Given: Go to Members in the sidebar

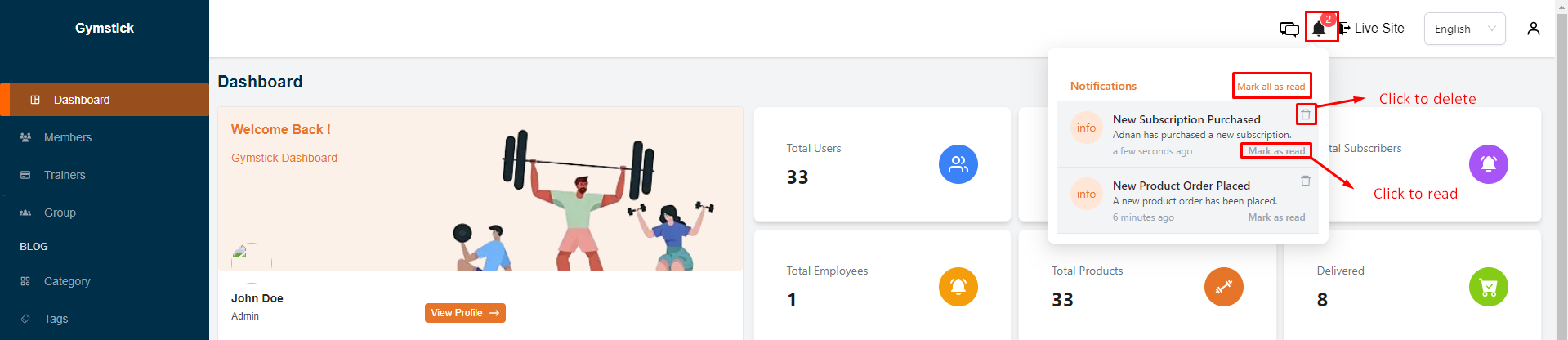Looking at the screenshot, I should click(68, 137).
